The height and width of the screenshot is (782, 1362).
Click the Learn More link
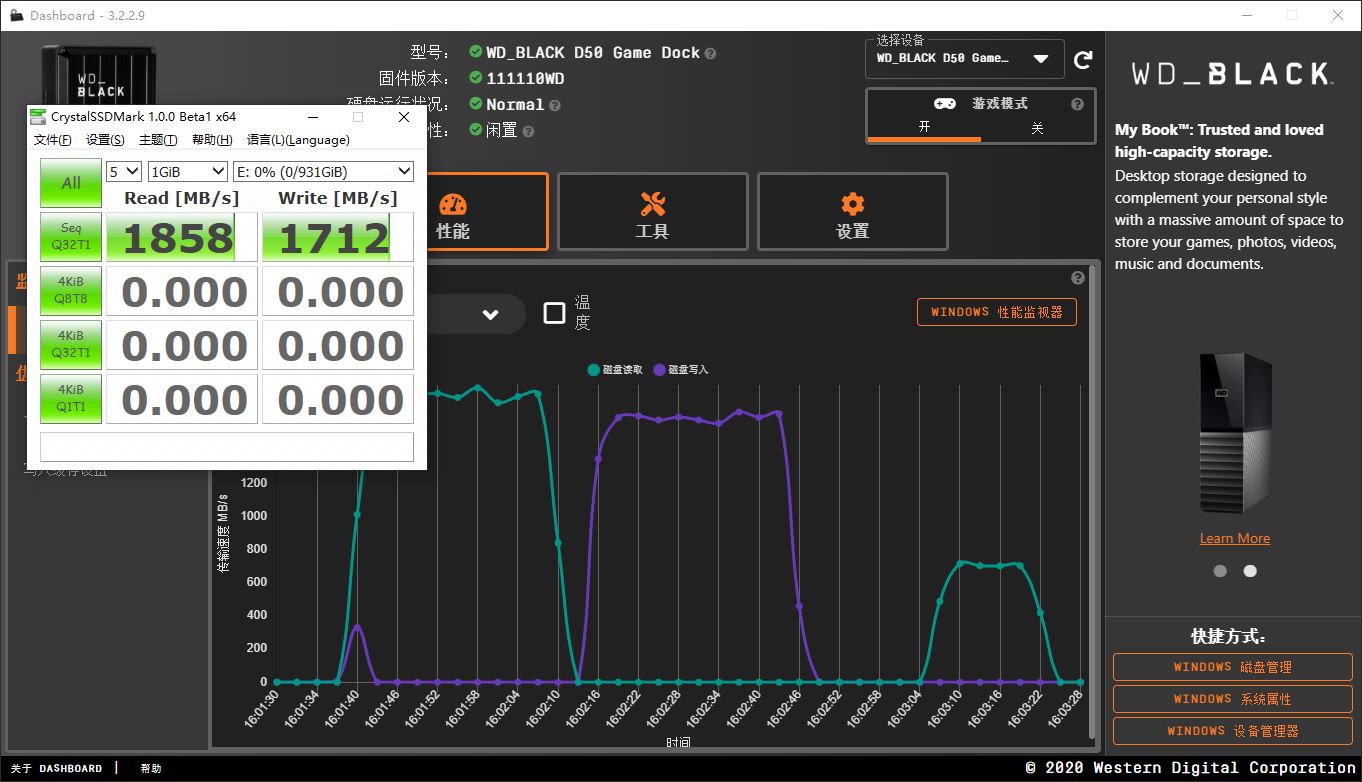[x=1235, y=538]
